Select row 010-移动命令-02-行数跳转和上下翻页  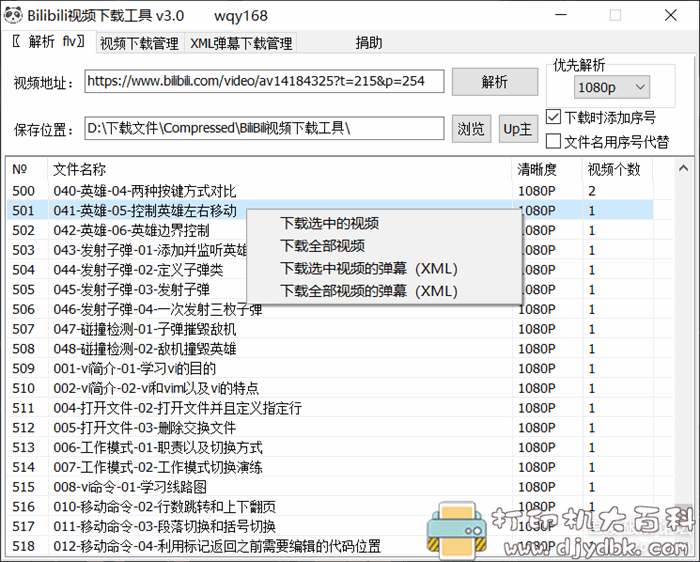pyautogui.click(x=330, y=506)
